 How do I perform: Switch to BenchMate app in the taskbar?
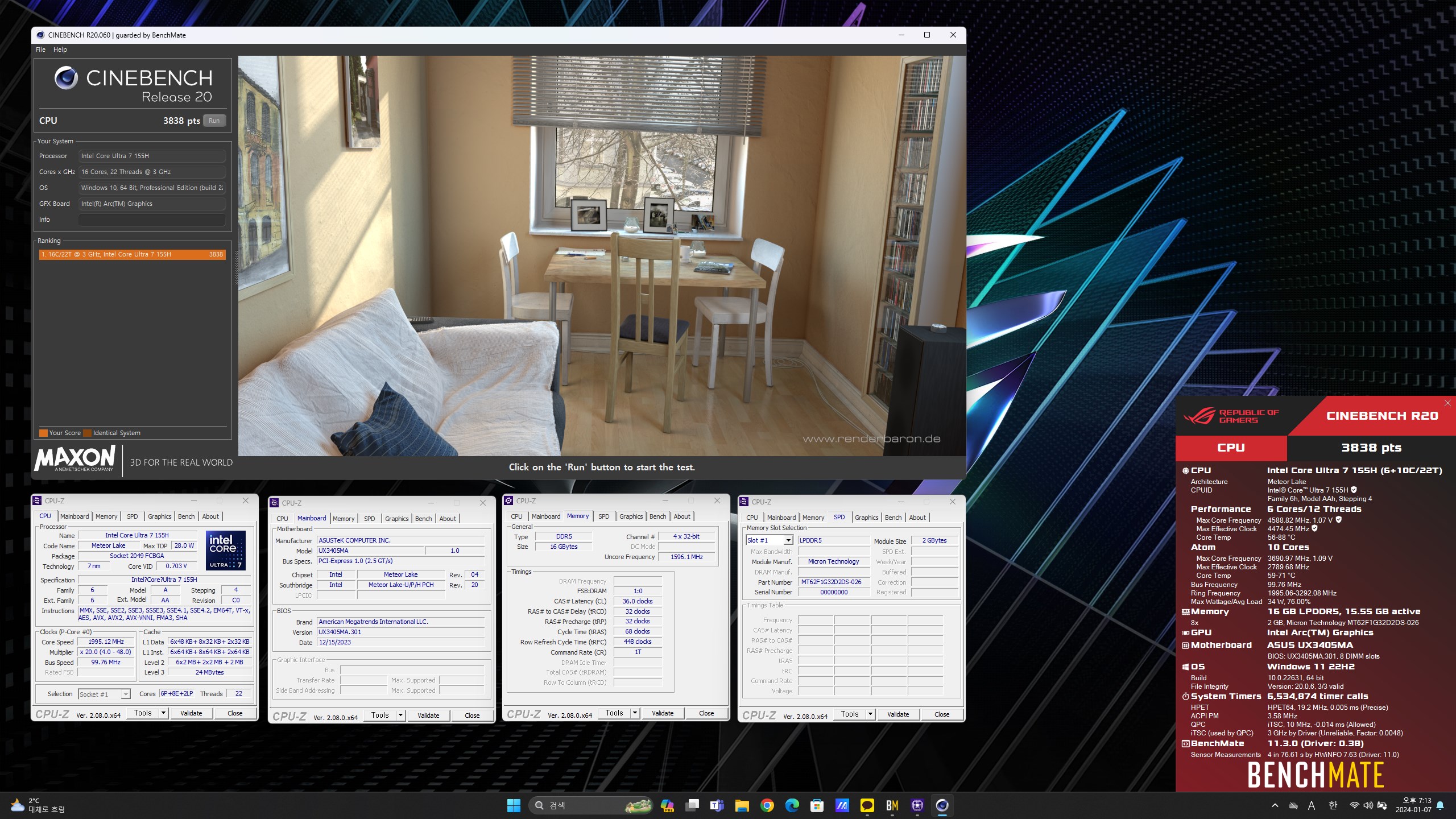pos(892,805)
